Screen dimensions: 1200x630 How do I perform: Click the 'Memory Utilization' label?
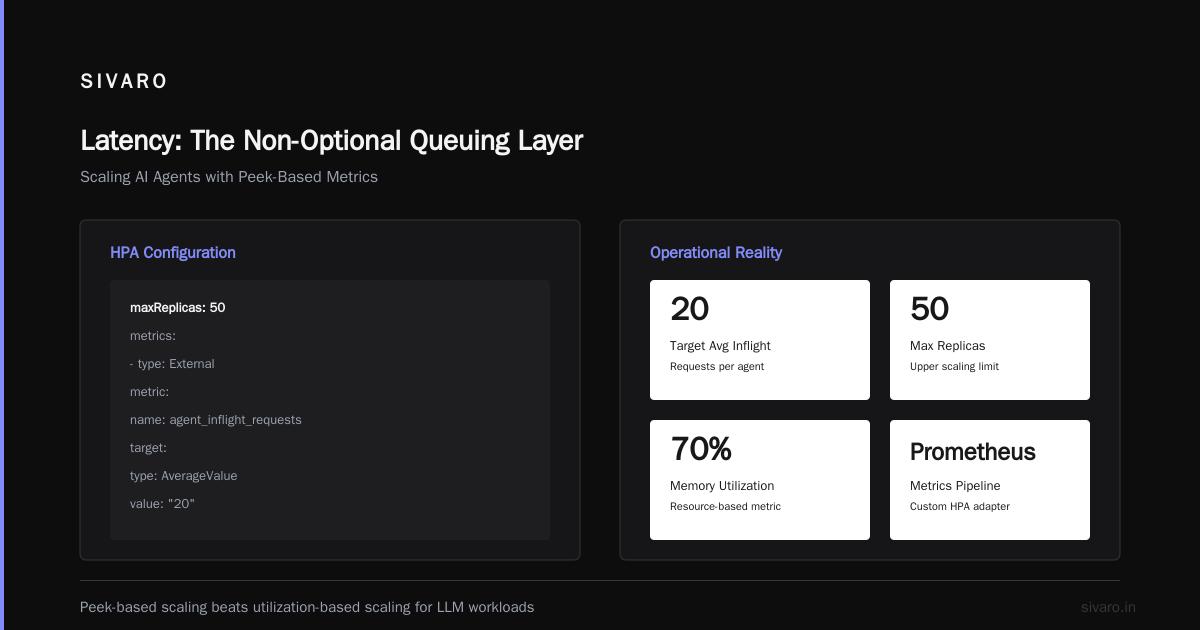point(722,486)
